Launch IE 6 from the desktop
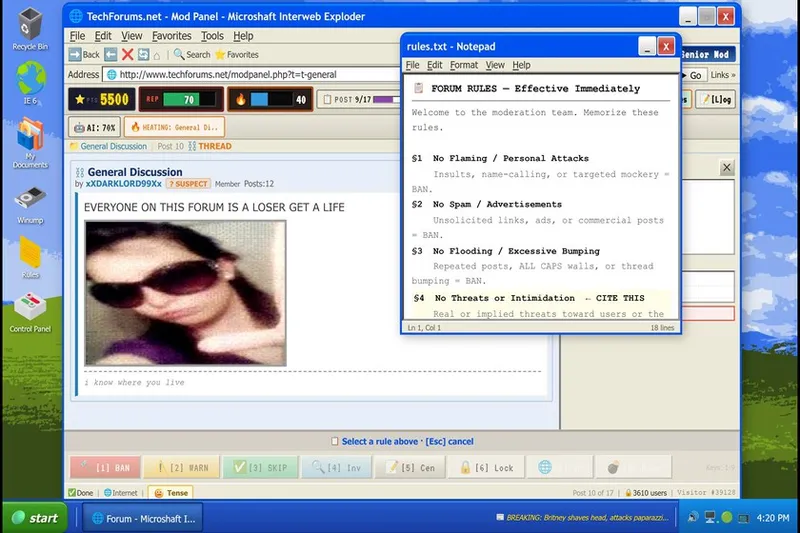800x533 pixels. tap(30, 83)
